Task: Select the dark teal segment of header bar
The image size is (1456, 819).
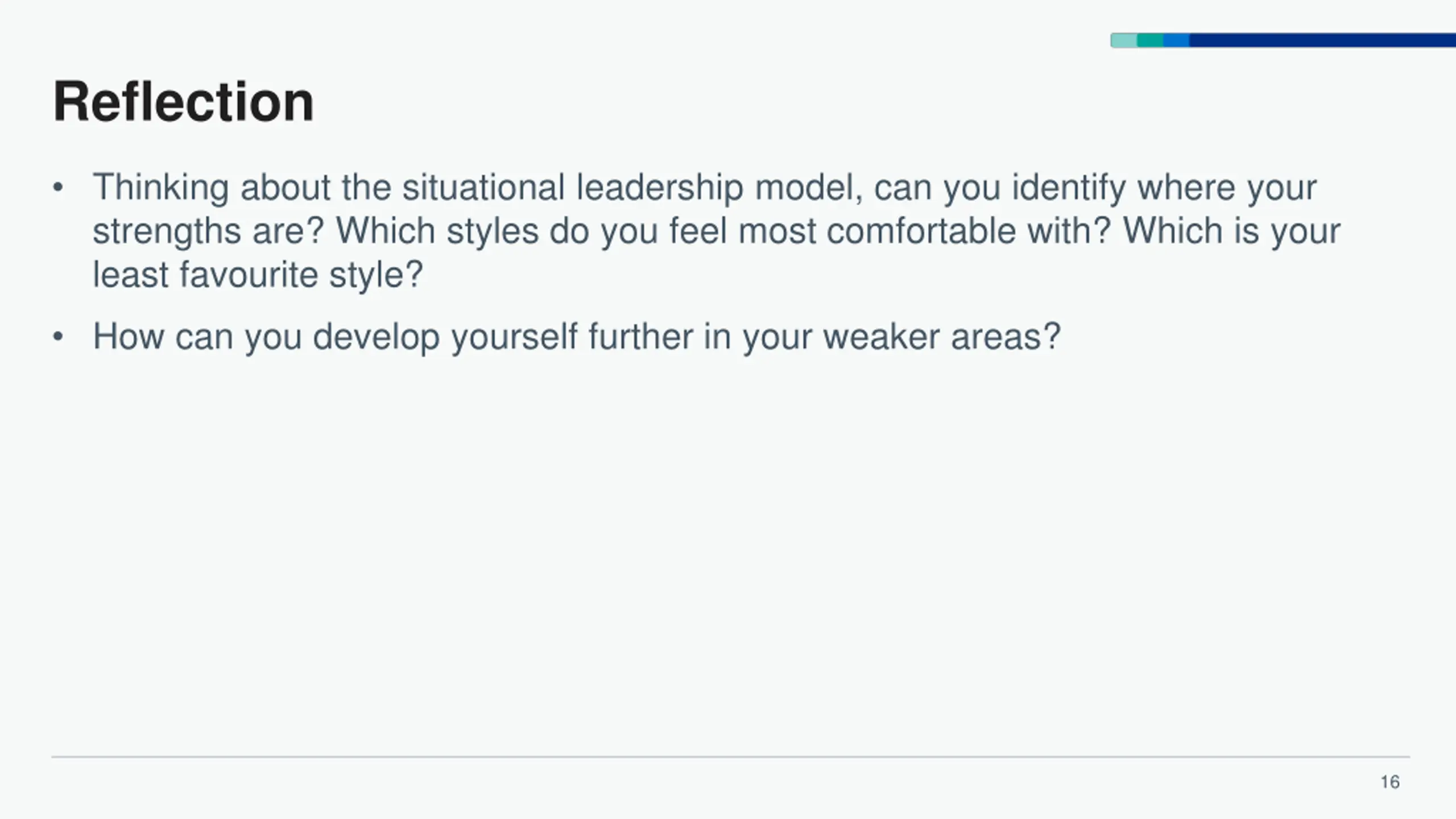Action: tap(1150, 40)
